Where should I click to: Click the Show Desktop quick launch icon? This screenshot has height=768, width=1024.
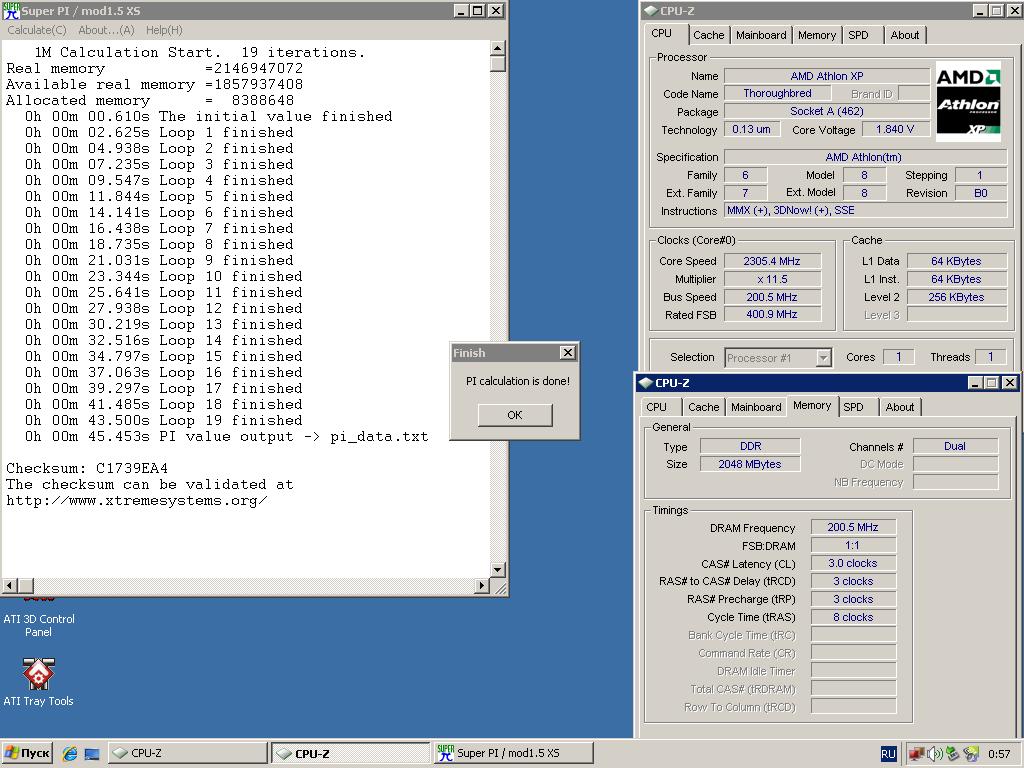pyautogui.click(x=91, y=754)
